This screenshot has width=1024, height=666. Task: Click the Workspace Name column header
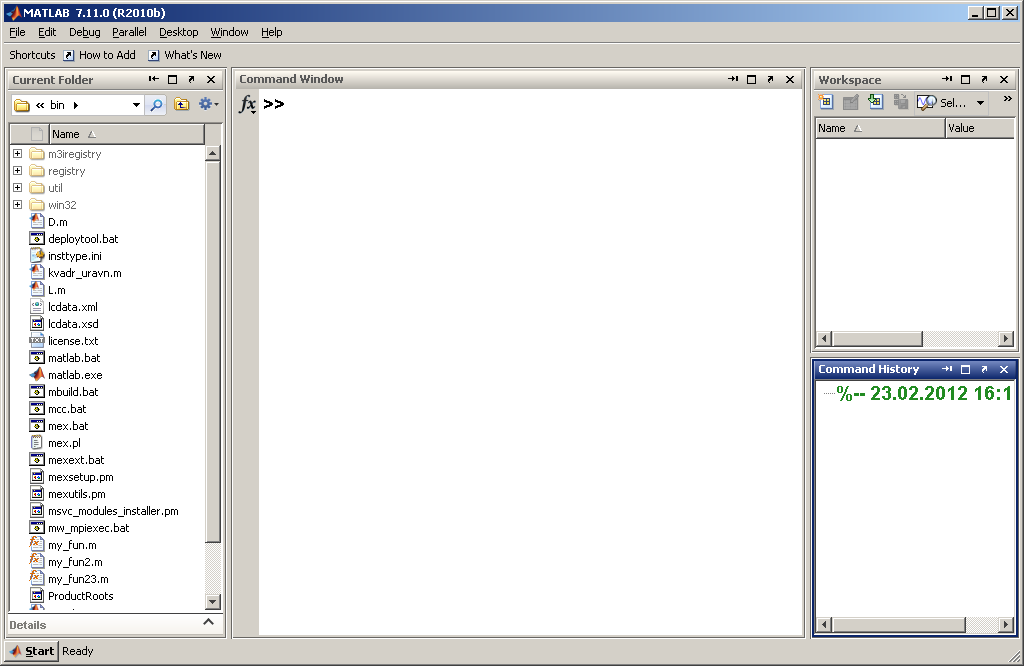880,128
